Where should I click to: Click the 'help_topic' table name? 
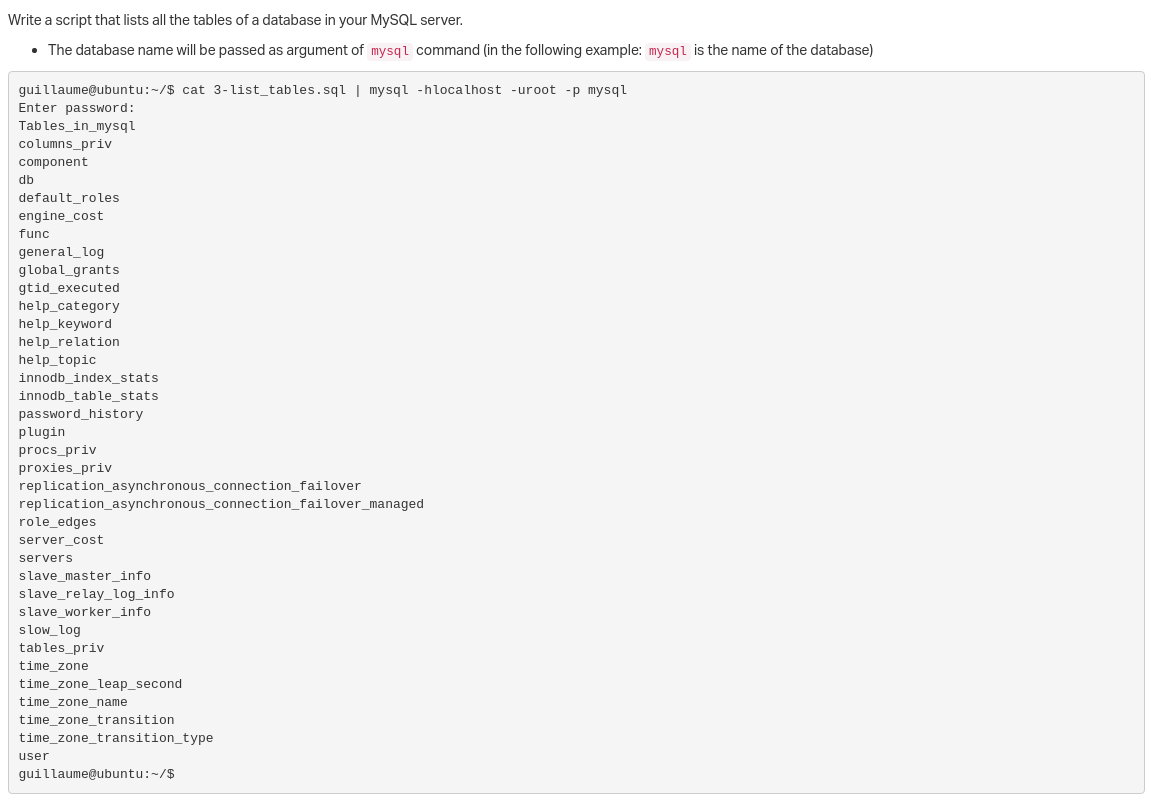point(57,360)
